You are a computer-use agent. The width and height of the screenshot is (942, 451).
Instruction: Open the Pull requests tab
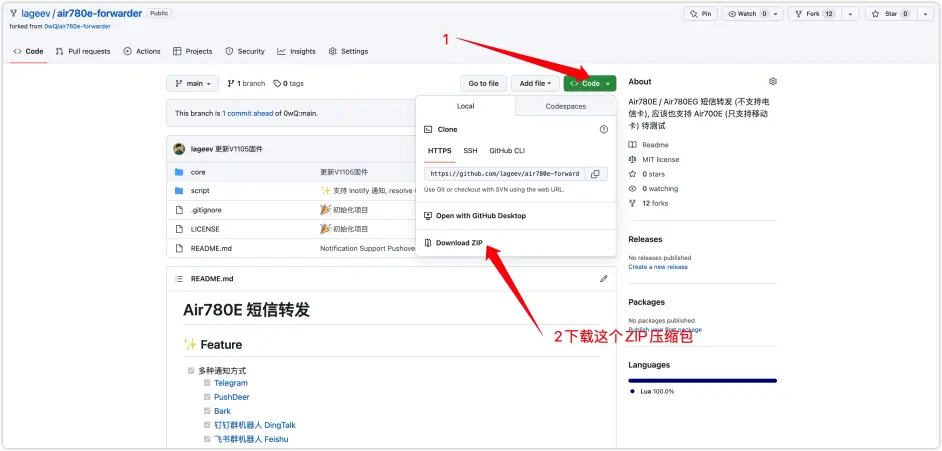pos(83,51)
